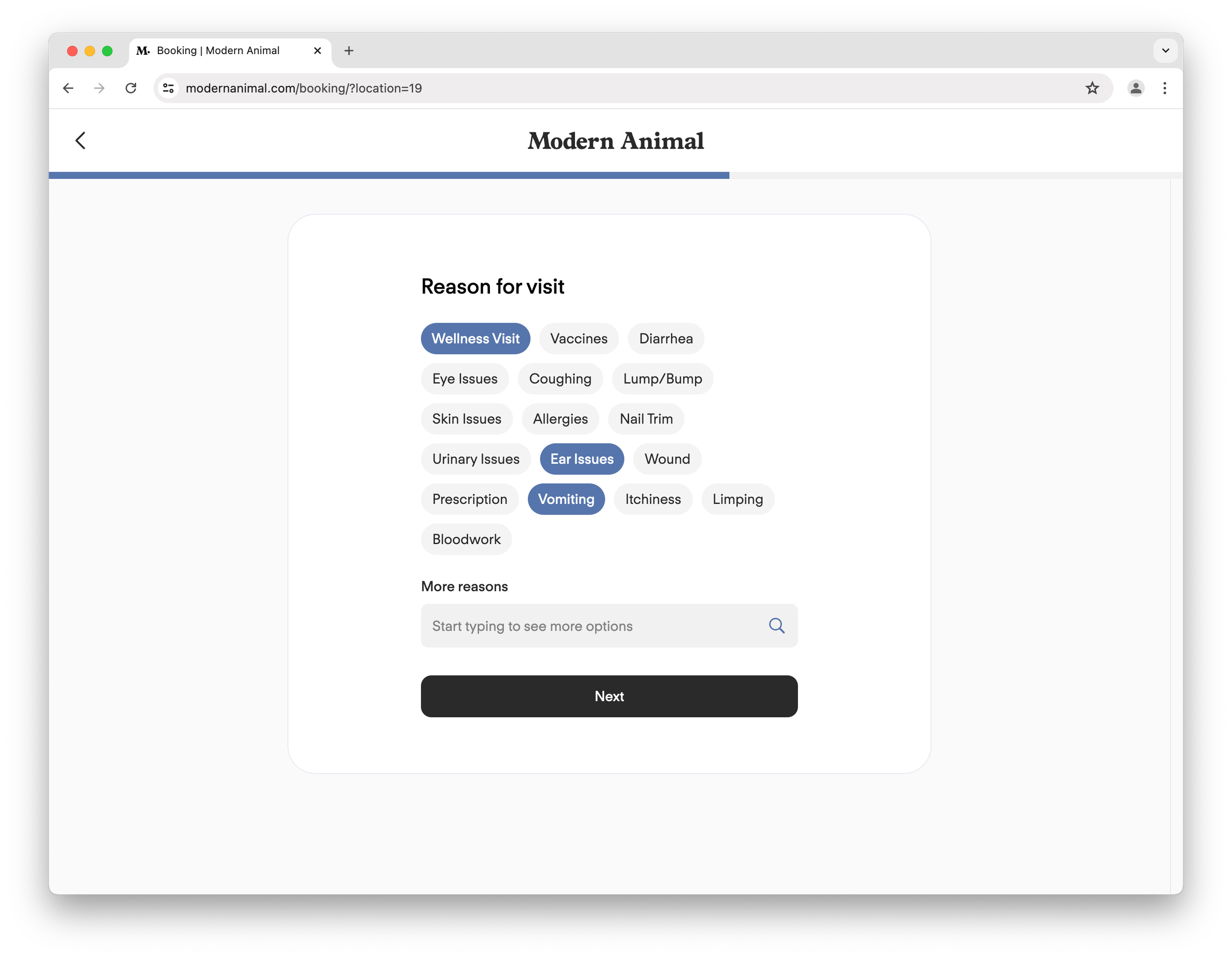Image resolution: width=1232 pixels, height=959 pixels.
Task: Go back with browser back arrow
Action: pyautogui.click(x=68, y=88)
